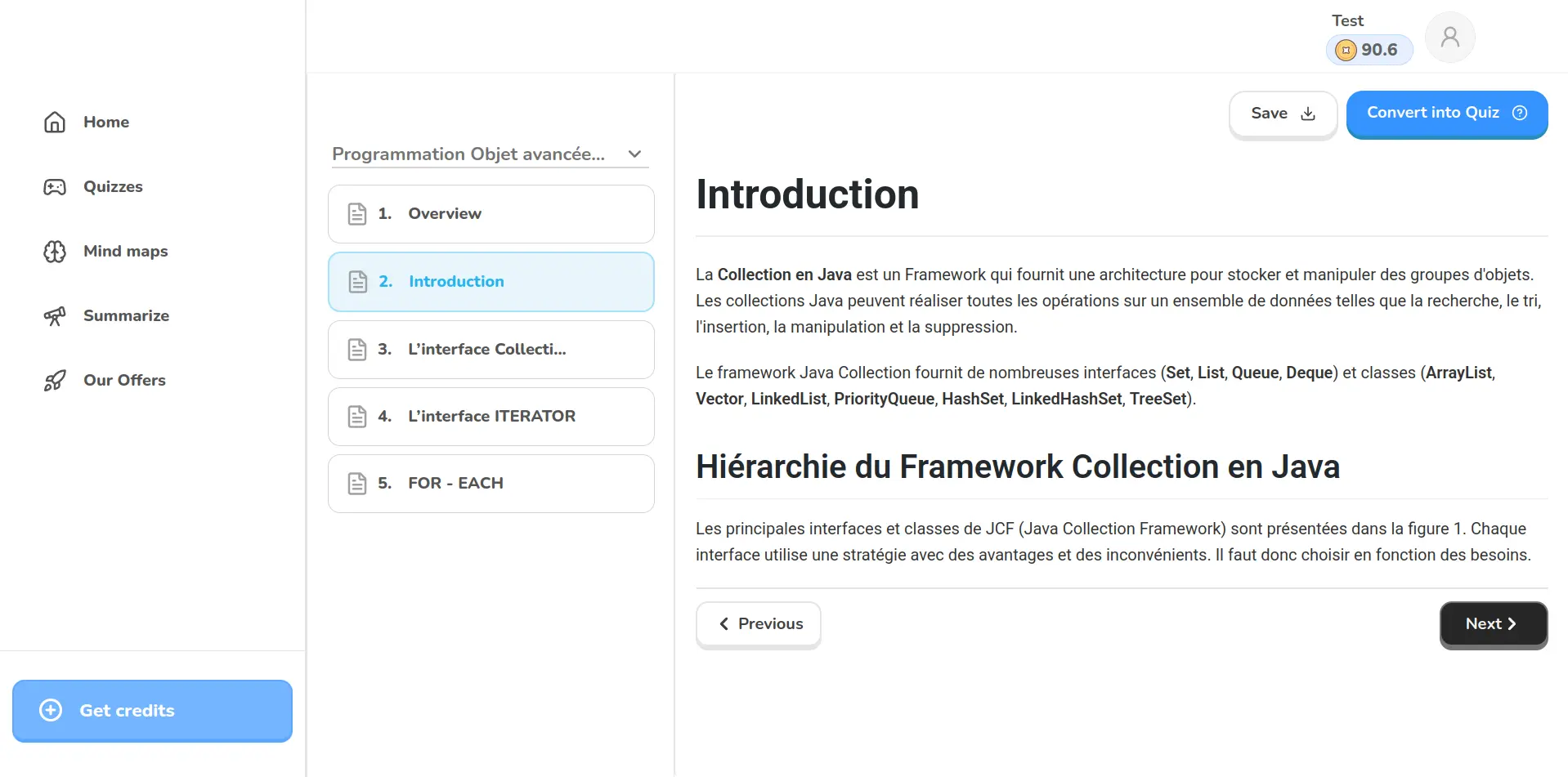Select chapter 2 Introduction
Viewport: 1568px width, 777px height.
491,282
